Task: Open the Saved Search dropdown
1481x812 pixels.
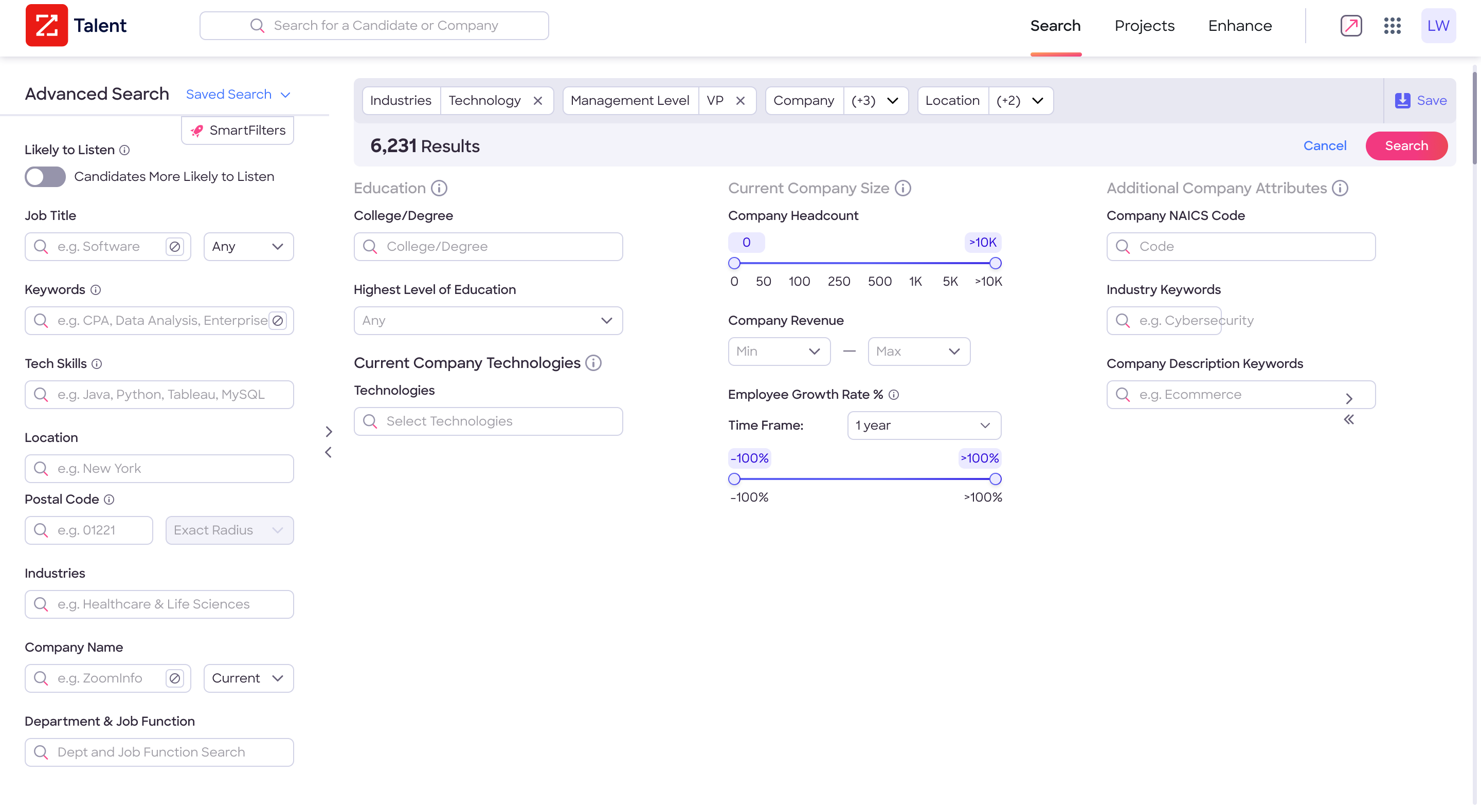Action: (x=238, y=94)
